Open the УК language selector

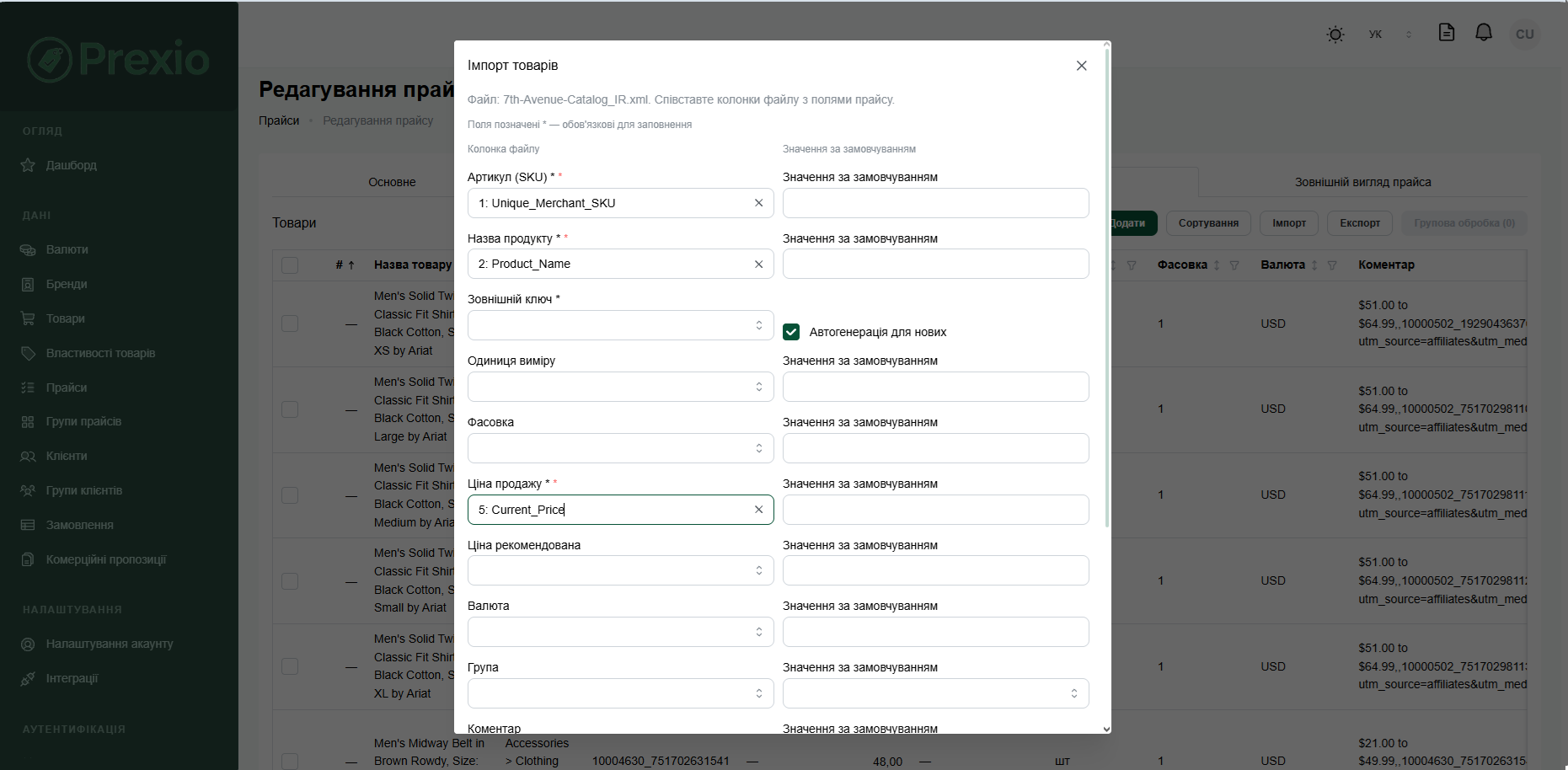tap(1389, 35)
